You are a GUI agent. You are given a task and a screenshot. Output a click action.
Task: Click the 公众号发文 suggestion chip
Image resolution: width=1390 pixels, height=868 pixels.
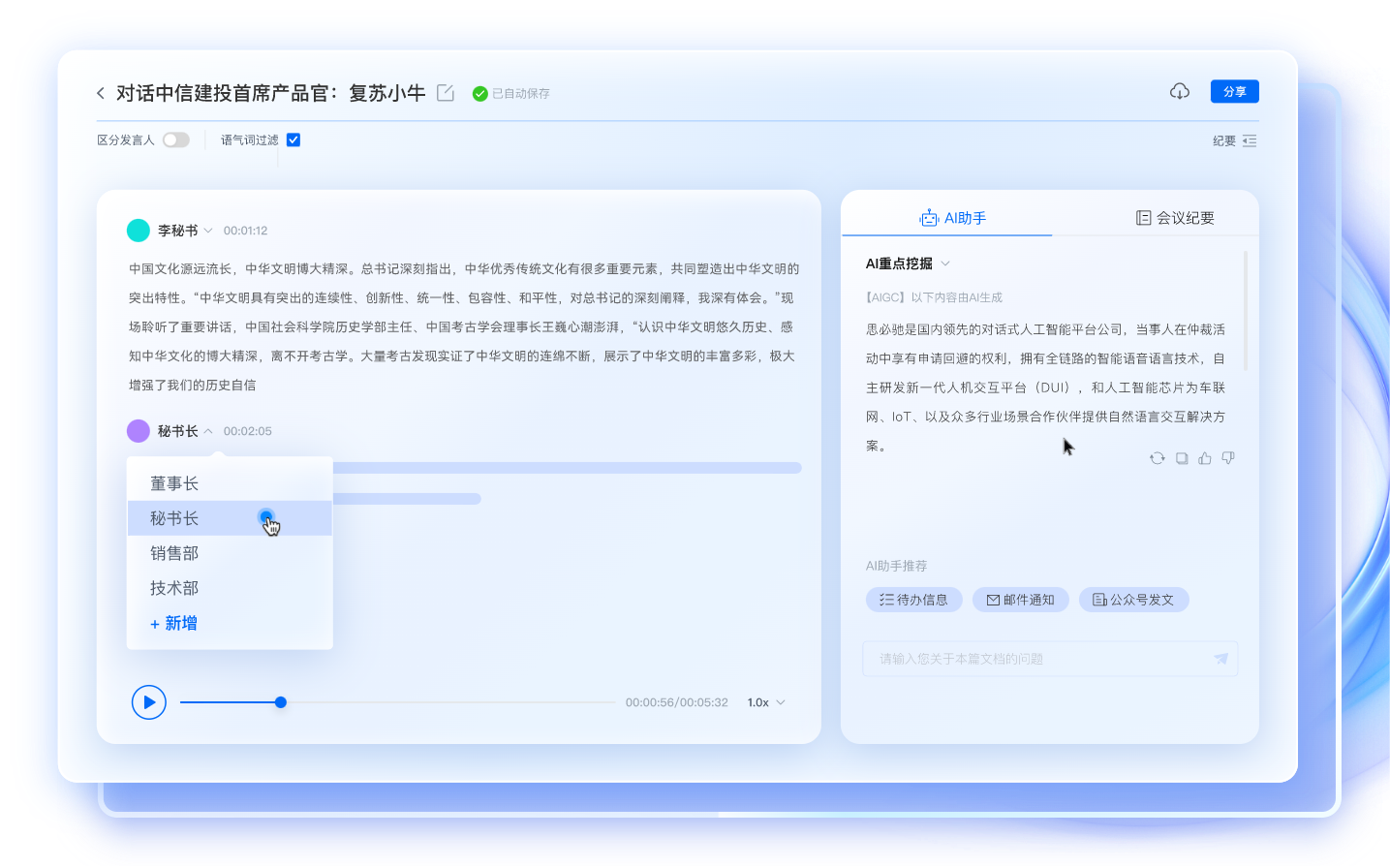click(x=1133, y=600)
